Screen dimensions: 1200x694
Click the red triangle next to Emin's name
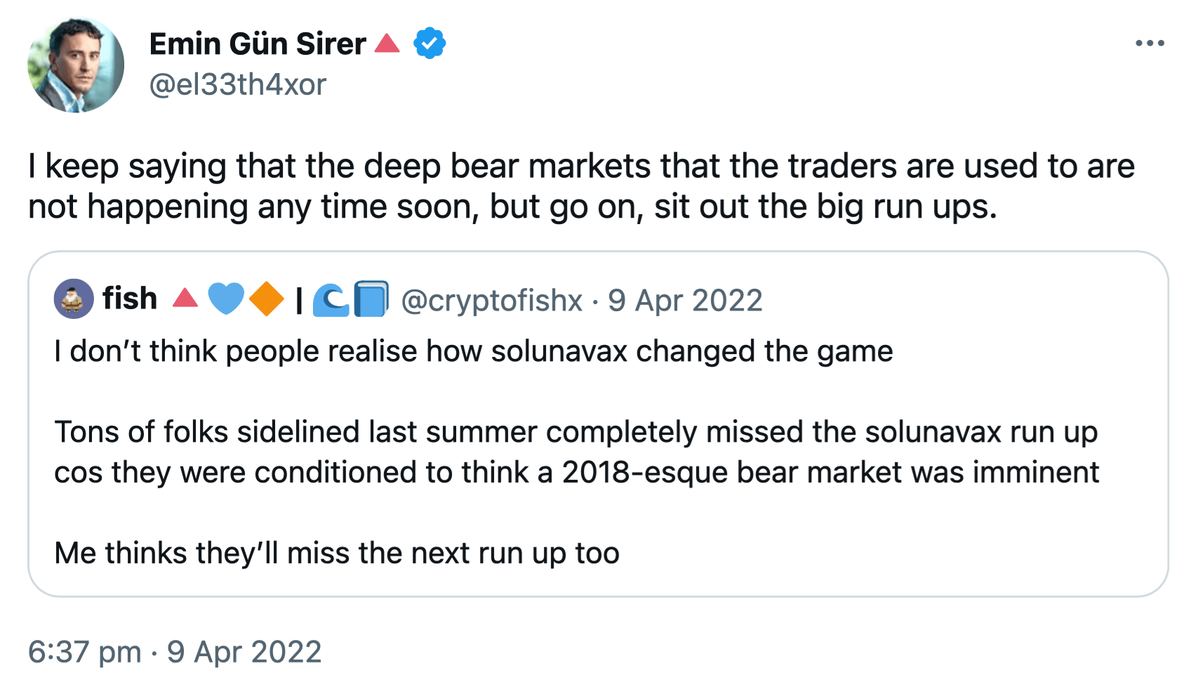(387, 44)
